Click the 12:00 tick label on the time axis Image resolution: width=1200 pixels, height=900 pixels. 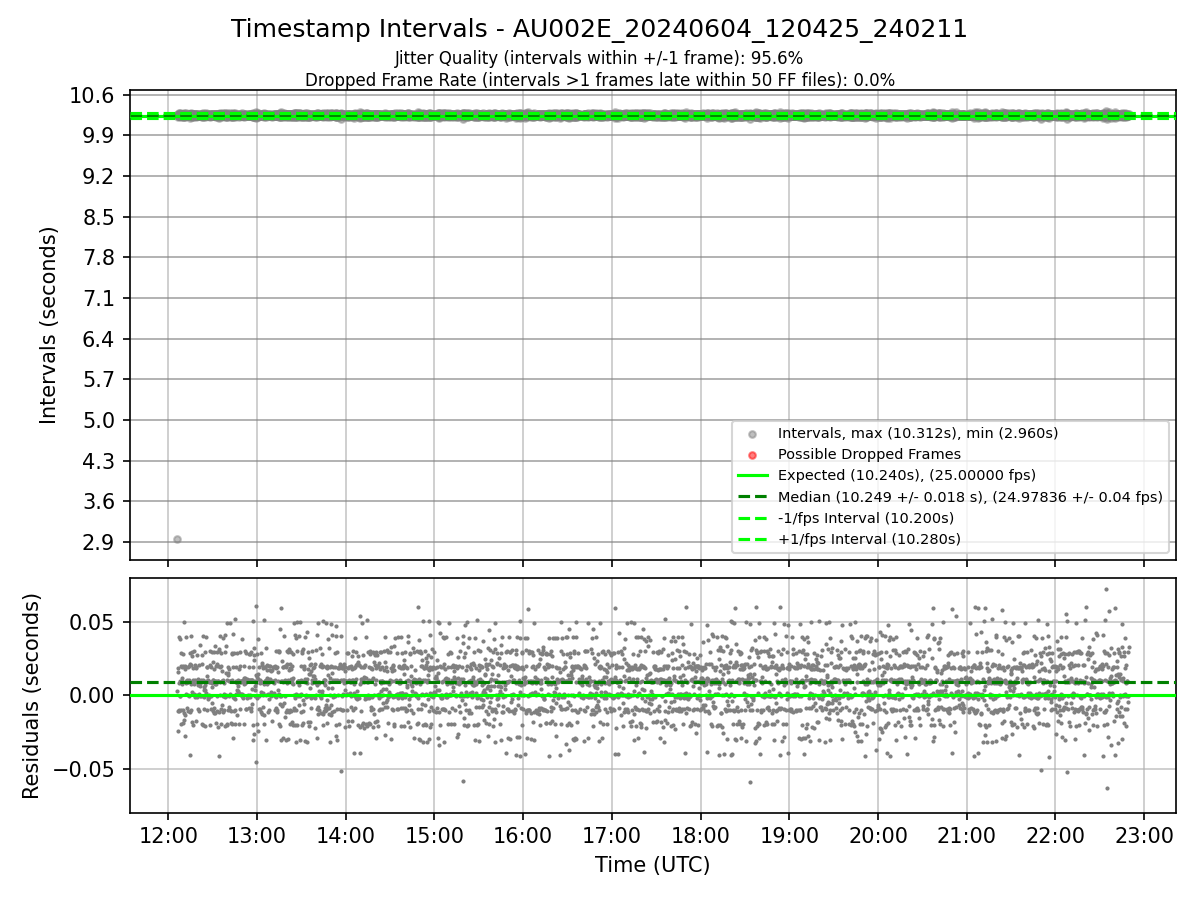pyautogui.click(x=167, y=835)
